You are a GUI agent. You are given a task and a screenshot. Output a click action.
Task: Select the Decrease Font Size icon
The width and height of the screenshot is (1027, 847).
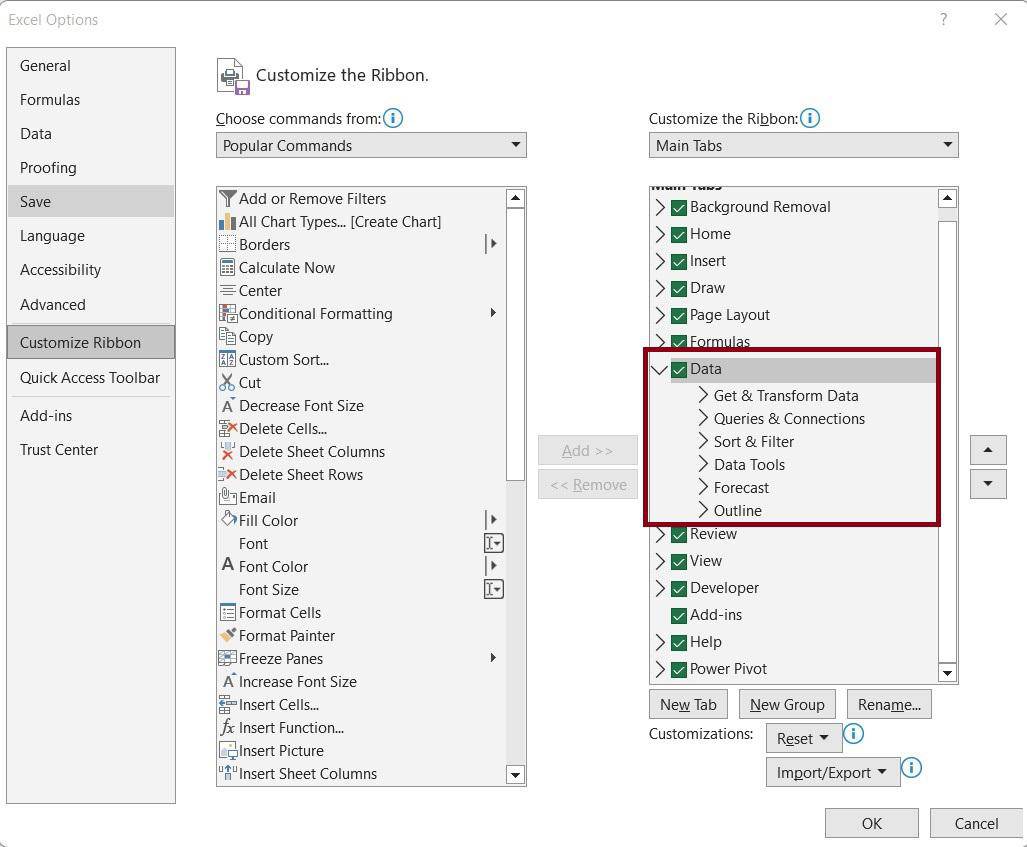[x=227, y=405]
